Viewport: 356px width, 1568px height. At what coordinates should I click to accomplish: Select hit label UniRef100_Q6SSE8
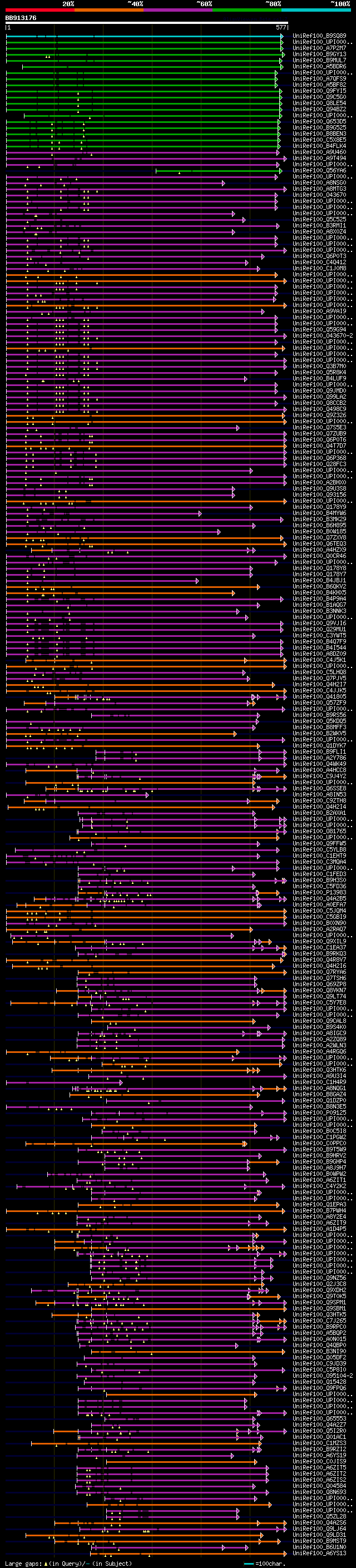[x=319, y=789]
